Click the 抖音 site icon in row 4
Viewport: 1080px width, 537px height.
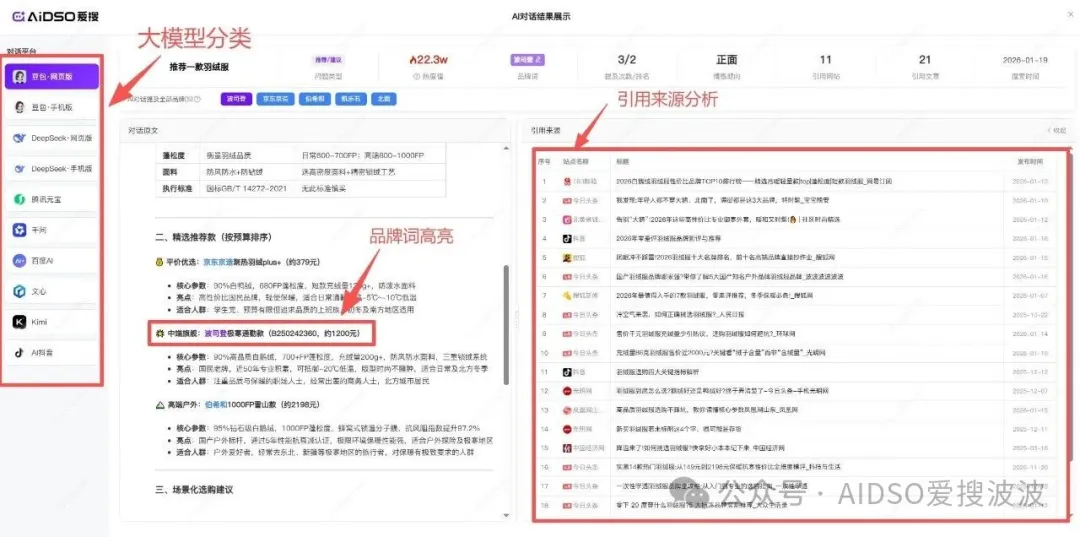pyautogui.click(x=568, y=238)
